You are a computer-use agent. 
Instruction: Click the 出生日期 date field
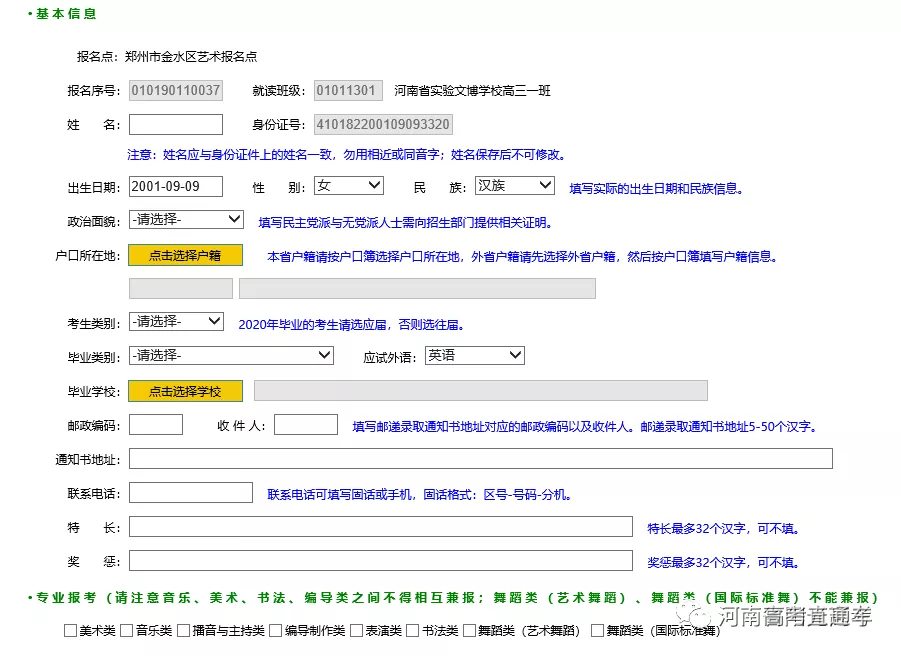point(176,187)
